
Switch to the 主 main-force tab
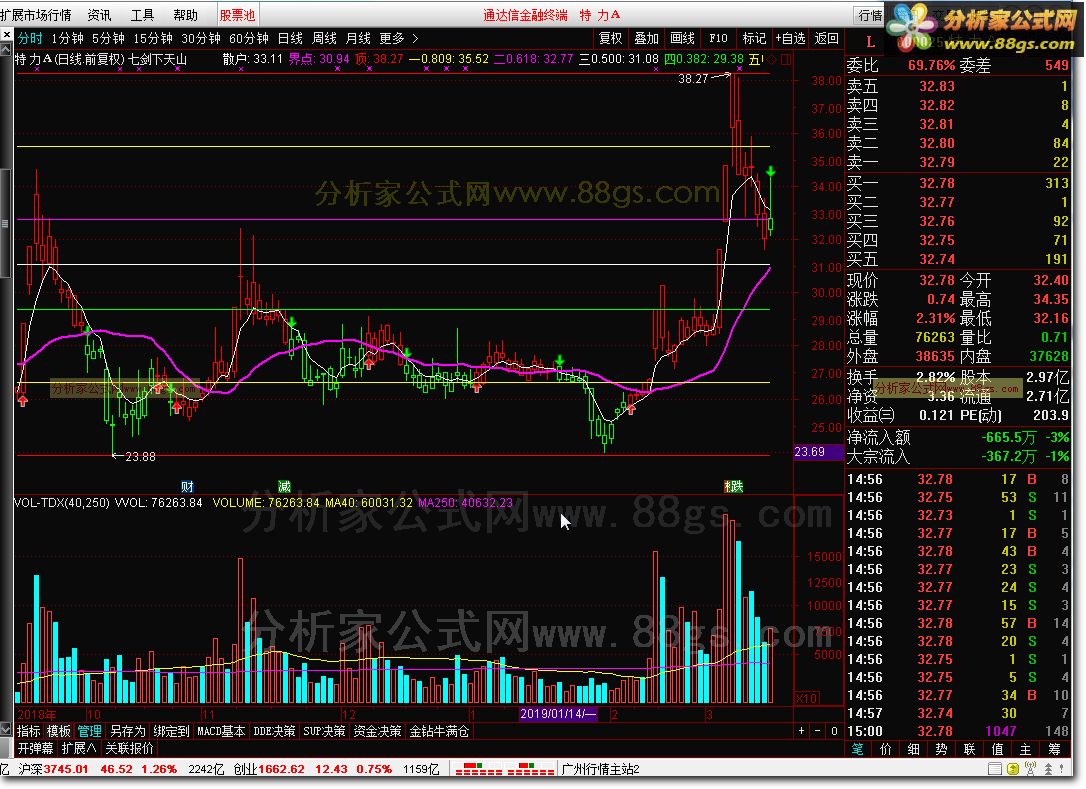(1026, 749)
